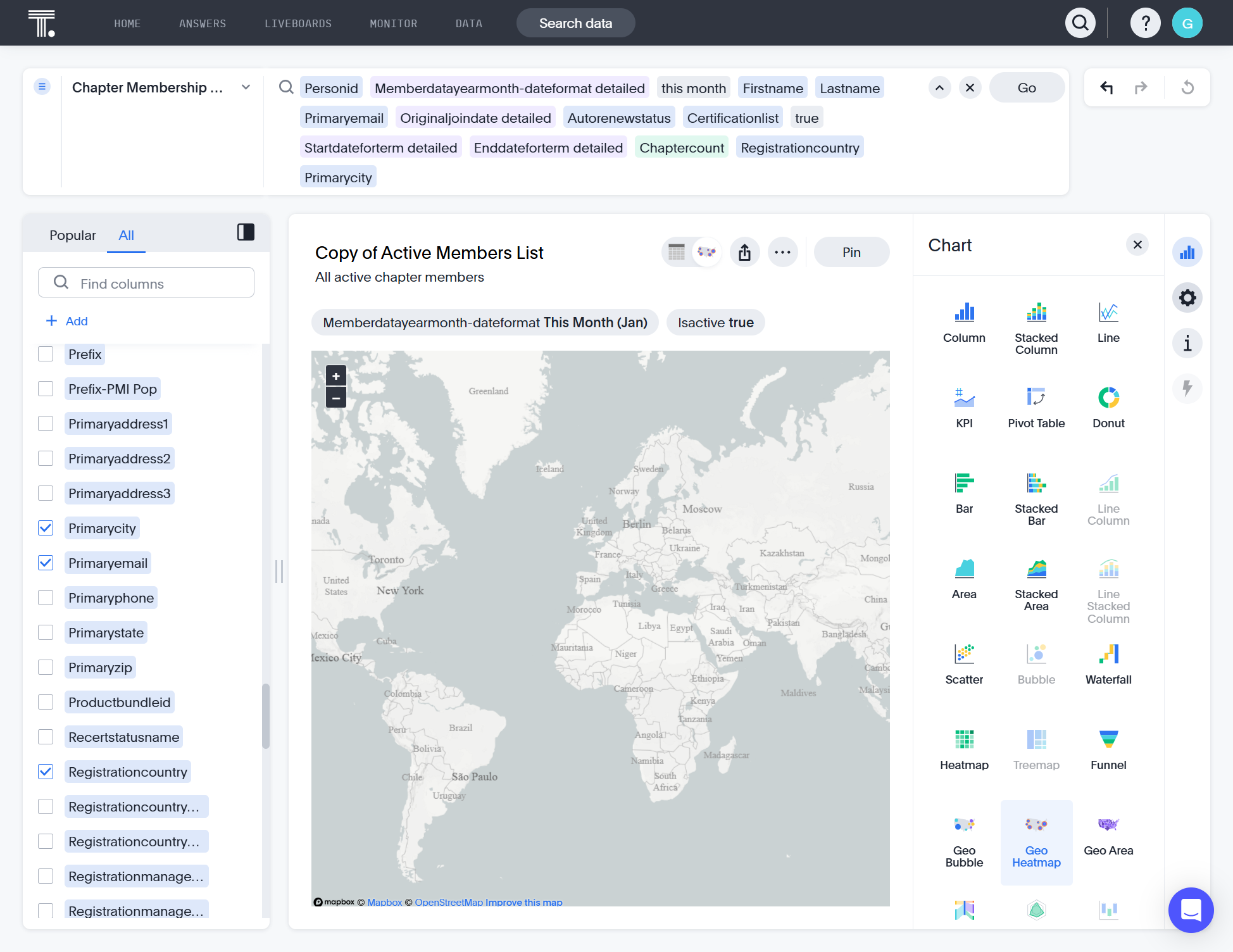
Task: Open chart settings gear in sidebar
Action: point(1187,297)
